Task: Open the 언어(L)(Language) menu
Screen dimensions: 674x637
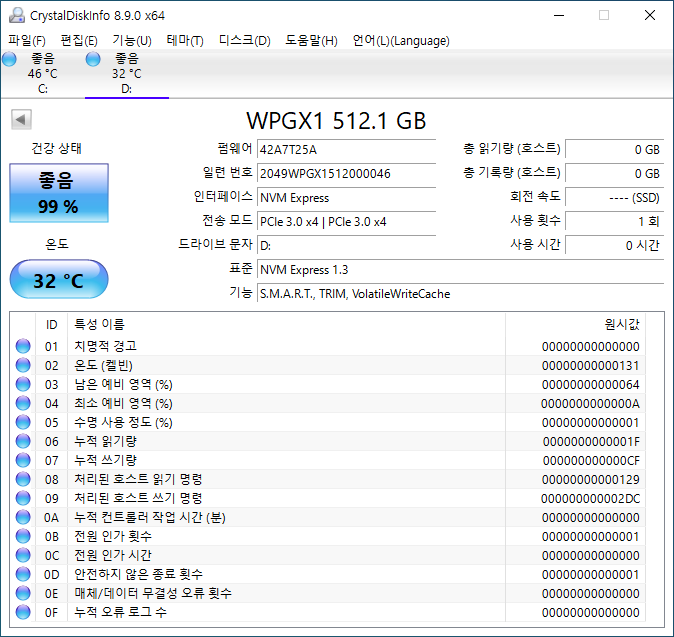Action: (401, 40)
